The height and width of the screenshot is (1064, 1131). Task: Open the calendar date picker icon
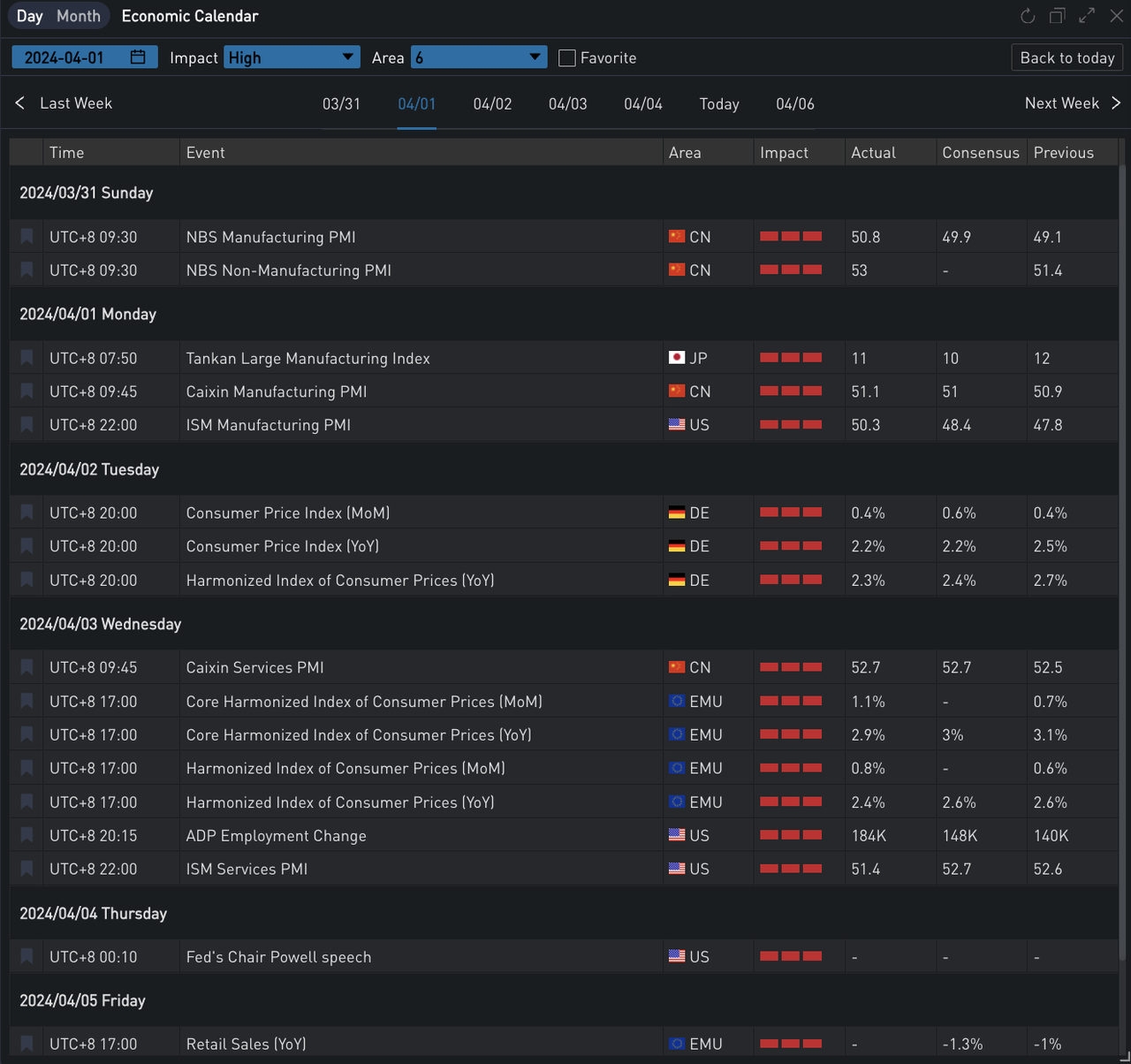point(138,57)
